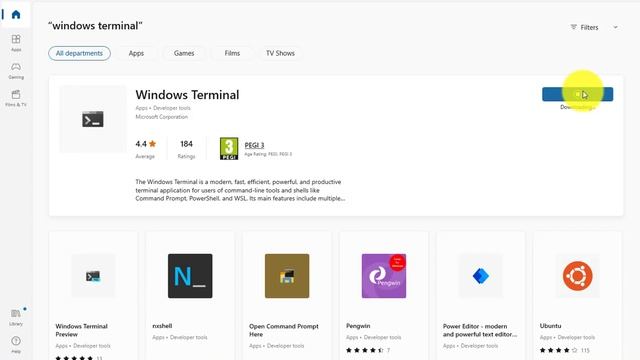Click the Power Editor card title

480,330
